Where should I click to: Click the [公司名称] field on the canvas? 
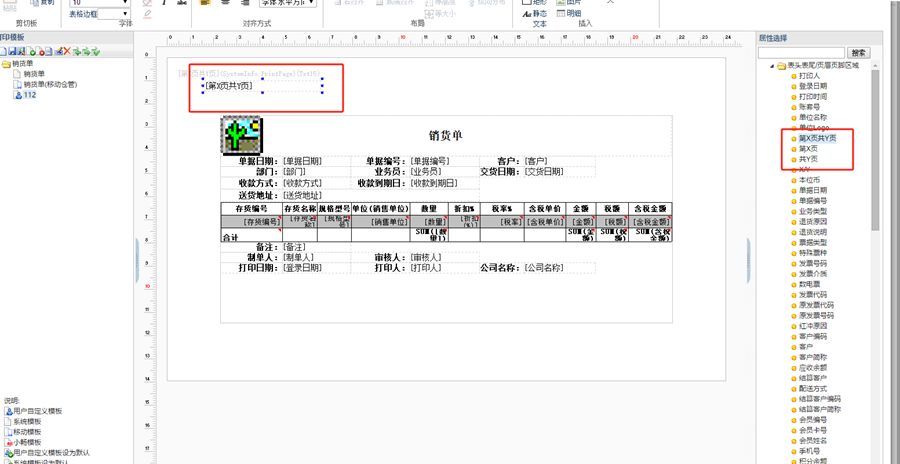[545, 268]
